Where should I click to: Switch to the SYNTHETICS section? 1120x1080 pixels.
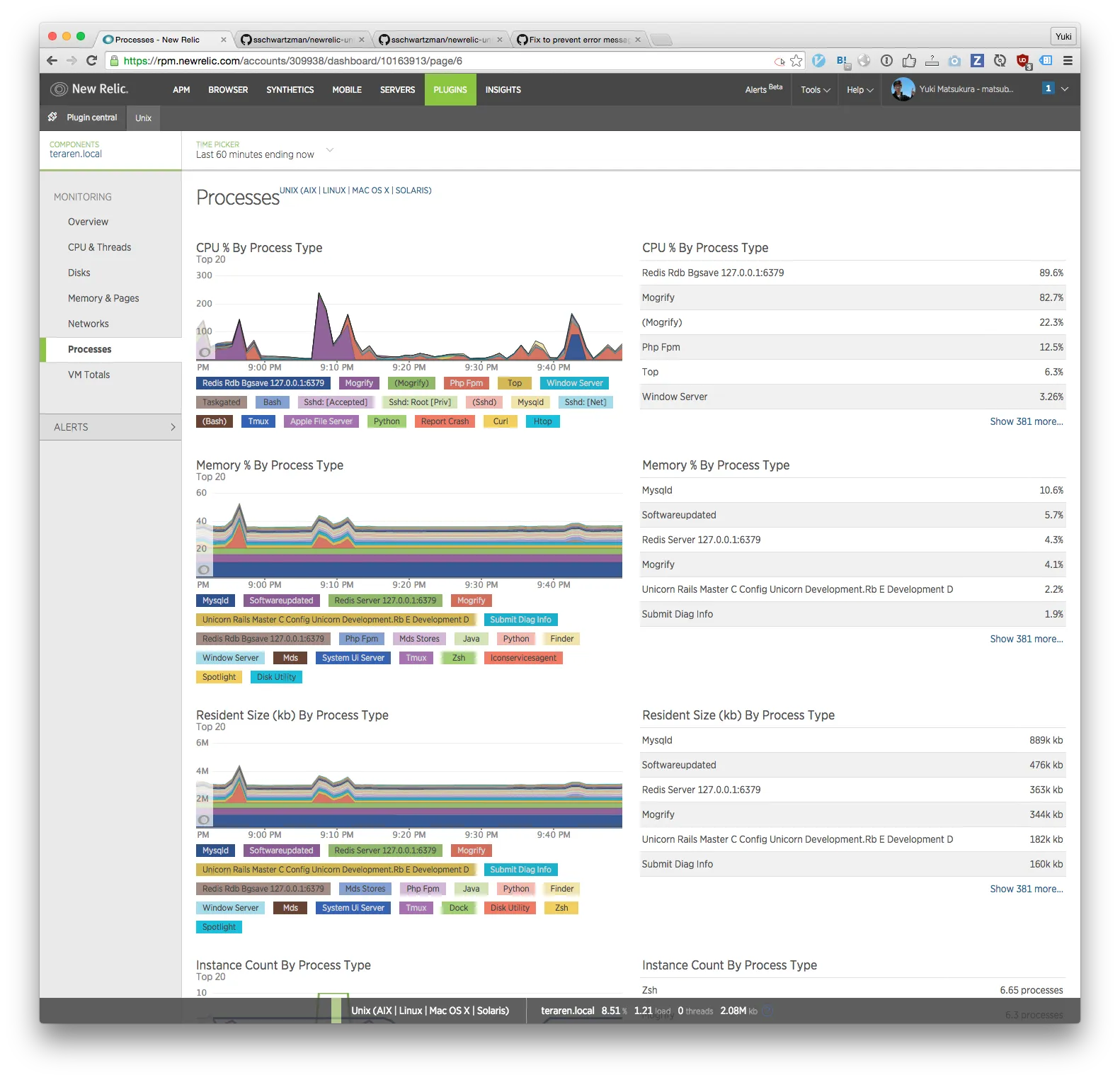(x=290, y=90)
